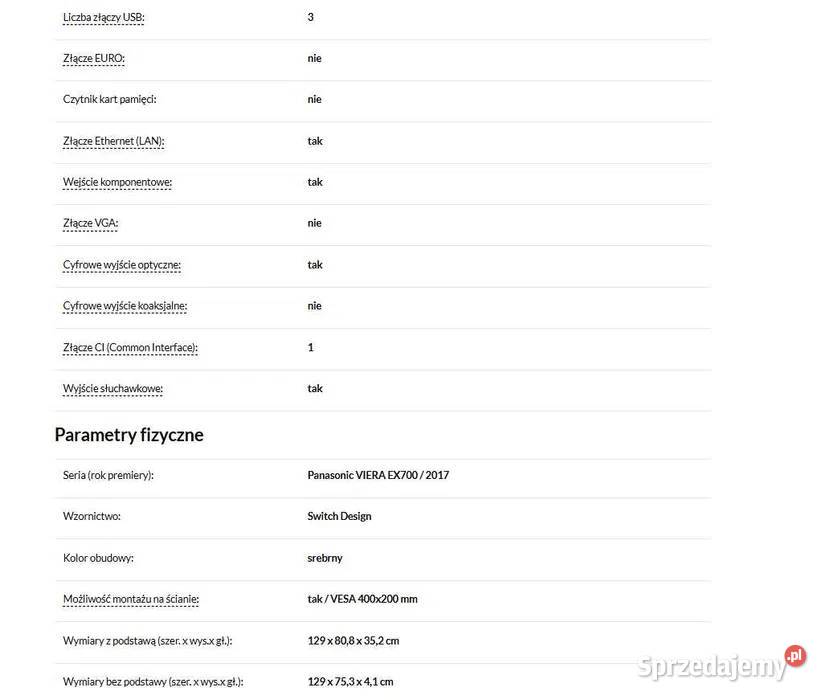This screenshot has width=826, height=700.
Task: Click the '129 x 75,3 x 4,1 cm' dimensions
Action: click(350, 682)
